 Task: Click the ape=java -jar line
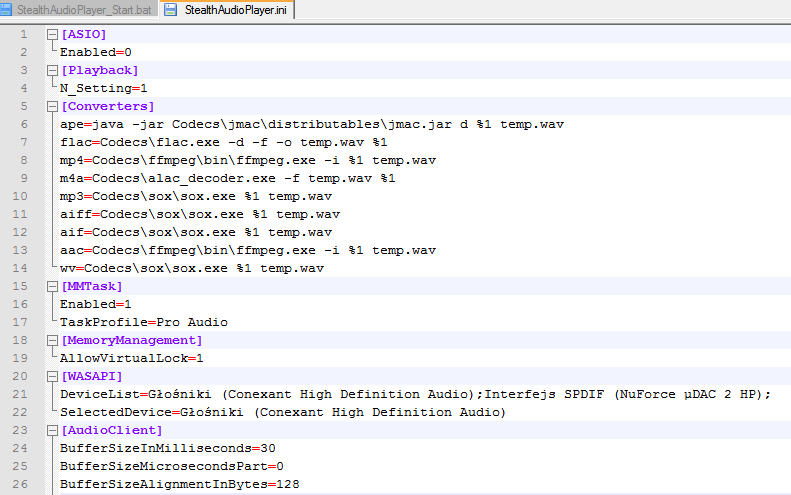click(312, 125)
